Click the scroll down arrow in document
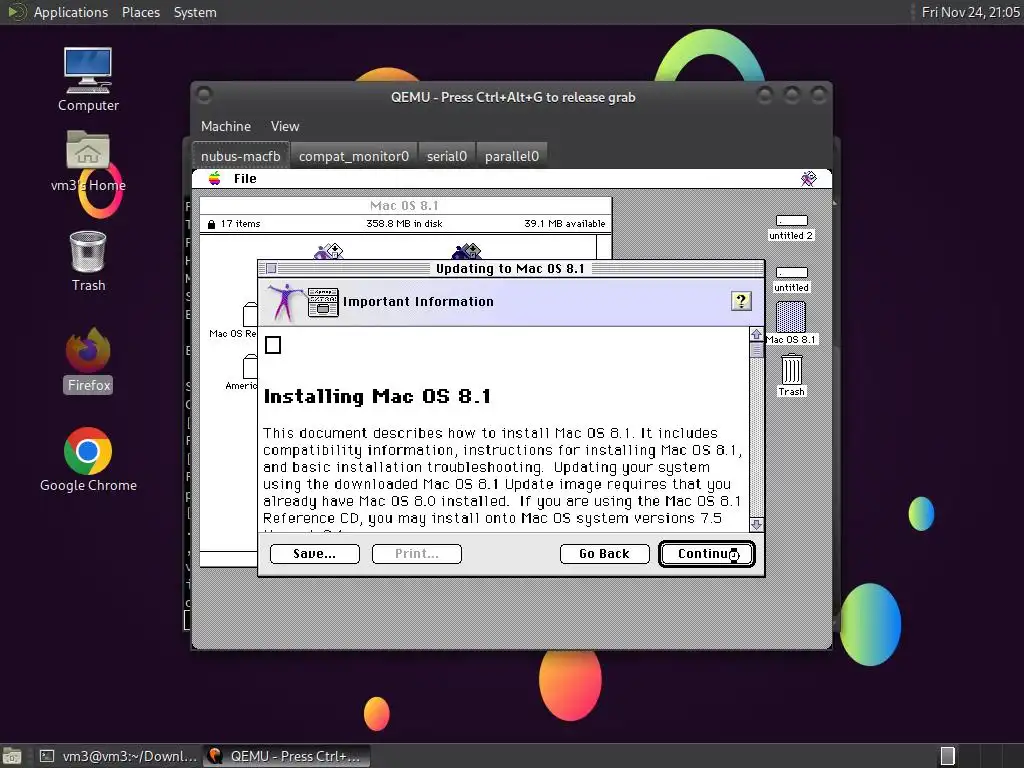This screenshot has width=1024, height=768. coord(756,524)
